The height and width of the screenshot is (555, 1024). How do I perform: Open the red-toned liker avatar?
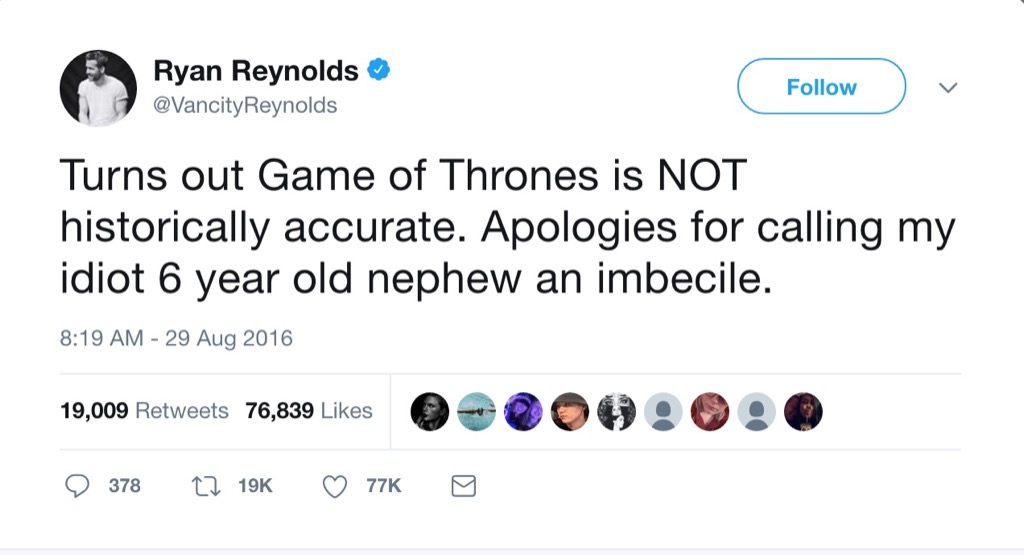tap(709, 411)
